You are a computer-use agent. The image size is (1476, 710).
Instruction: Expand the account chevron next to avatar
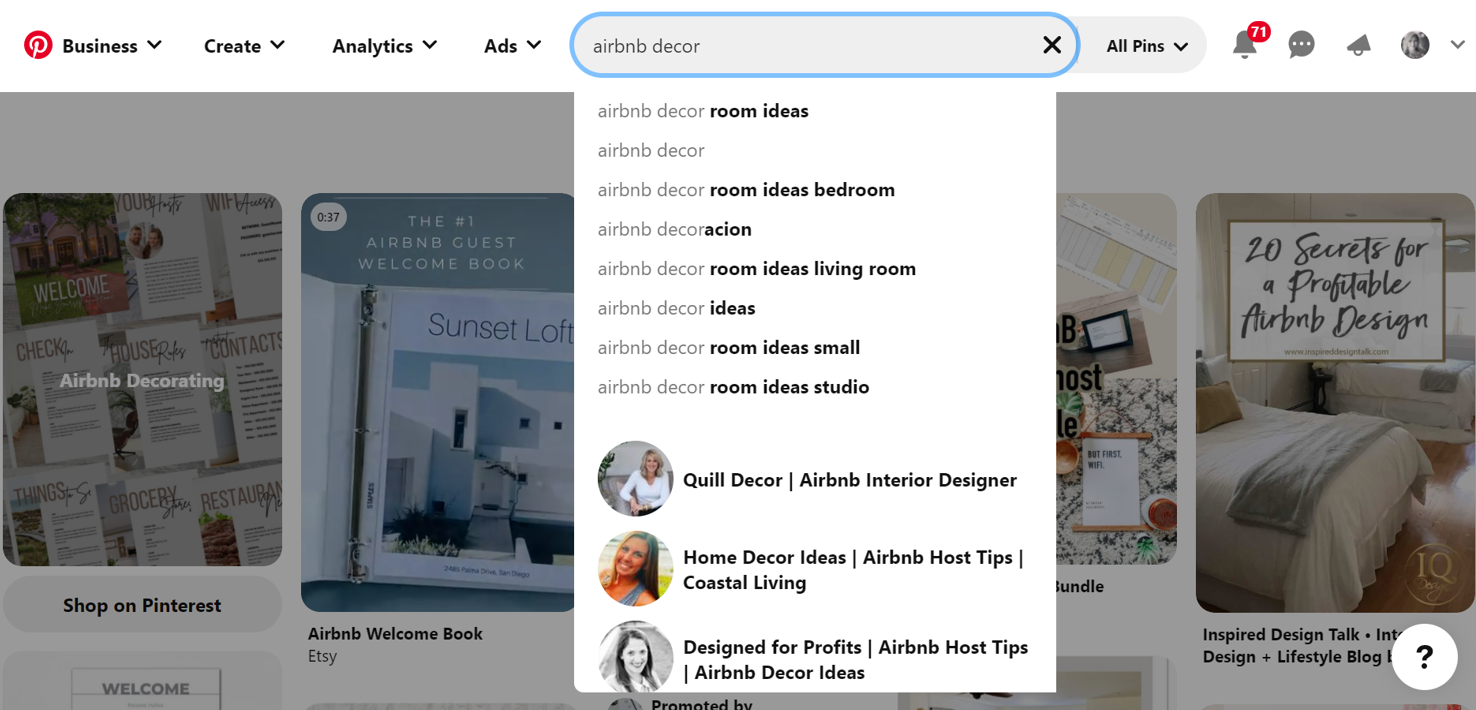[x=1457, y=45]
